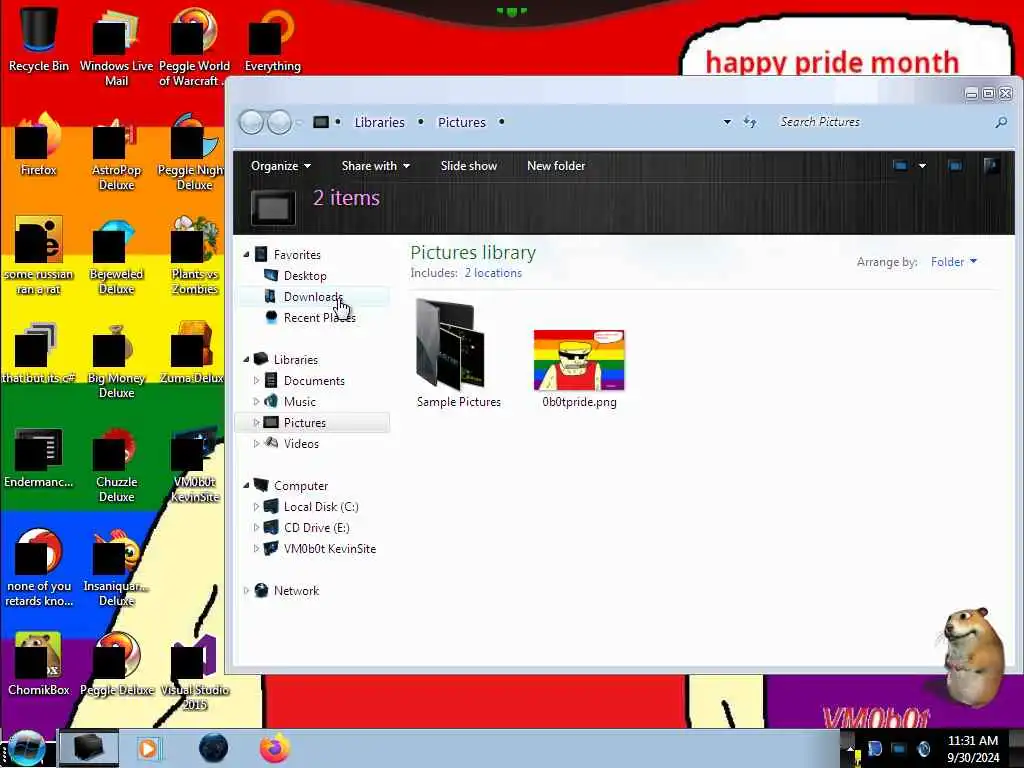Show hidden system tray icons
The width and height of the screenshot is (1024, 768).
click(x=850, y=748)
